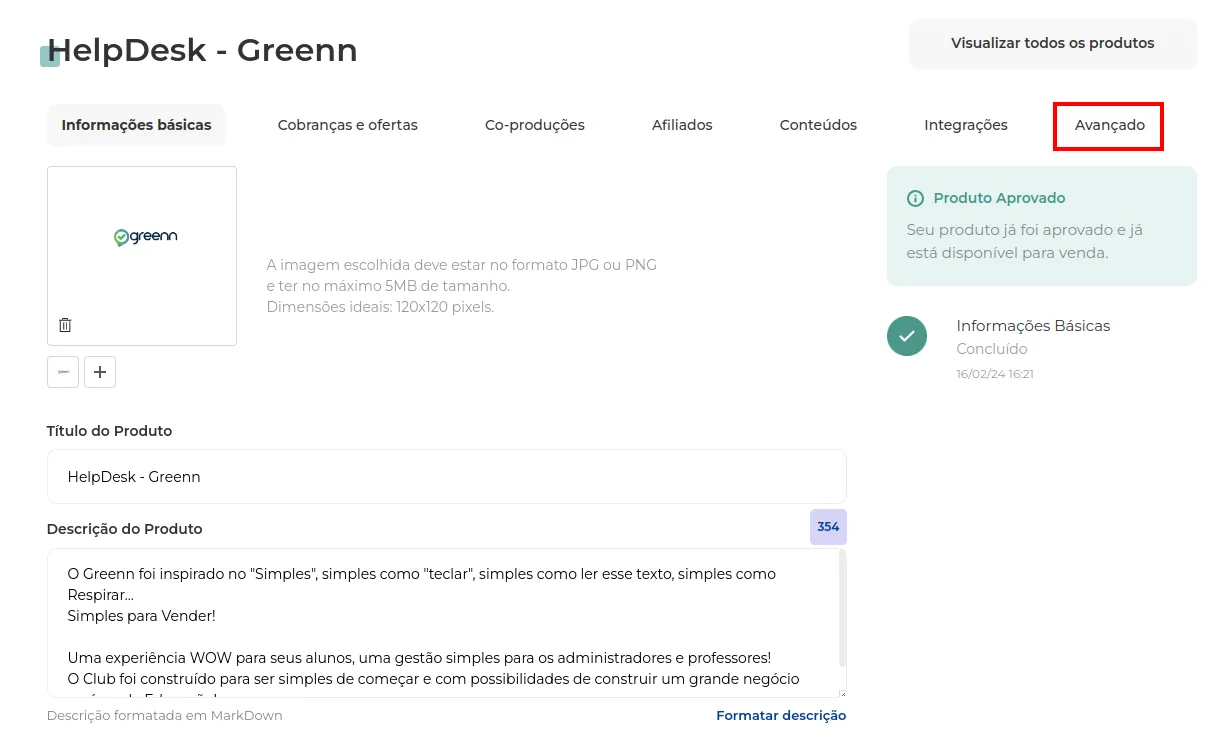Click the Produto Aprovado status title
Screen dimensions: 1214x738
999,198
